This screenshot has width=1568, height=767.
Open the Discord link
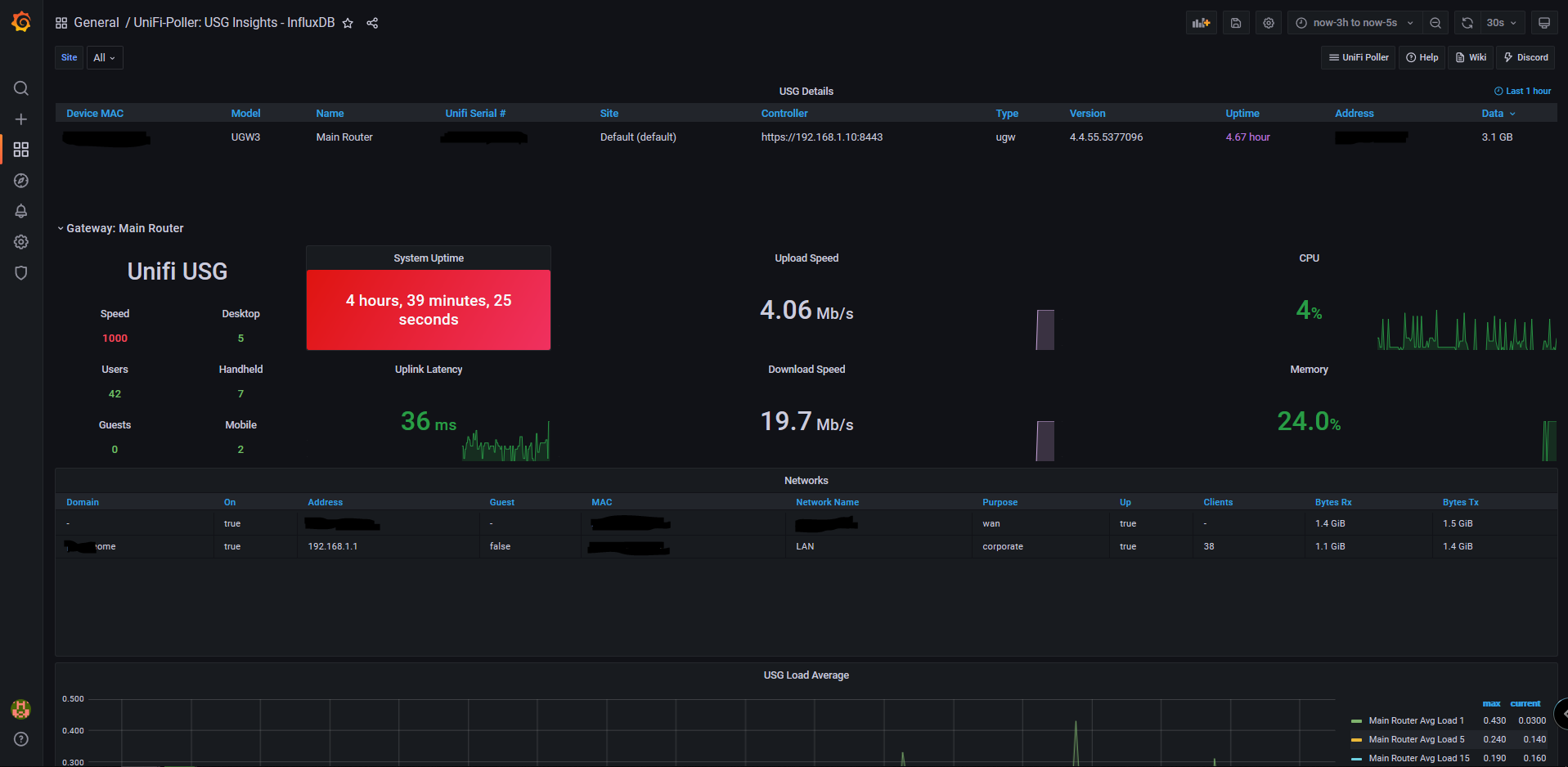pyautogui.click(x=1525, y=57)
